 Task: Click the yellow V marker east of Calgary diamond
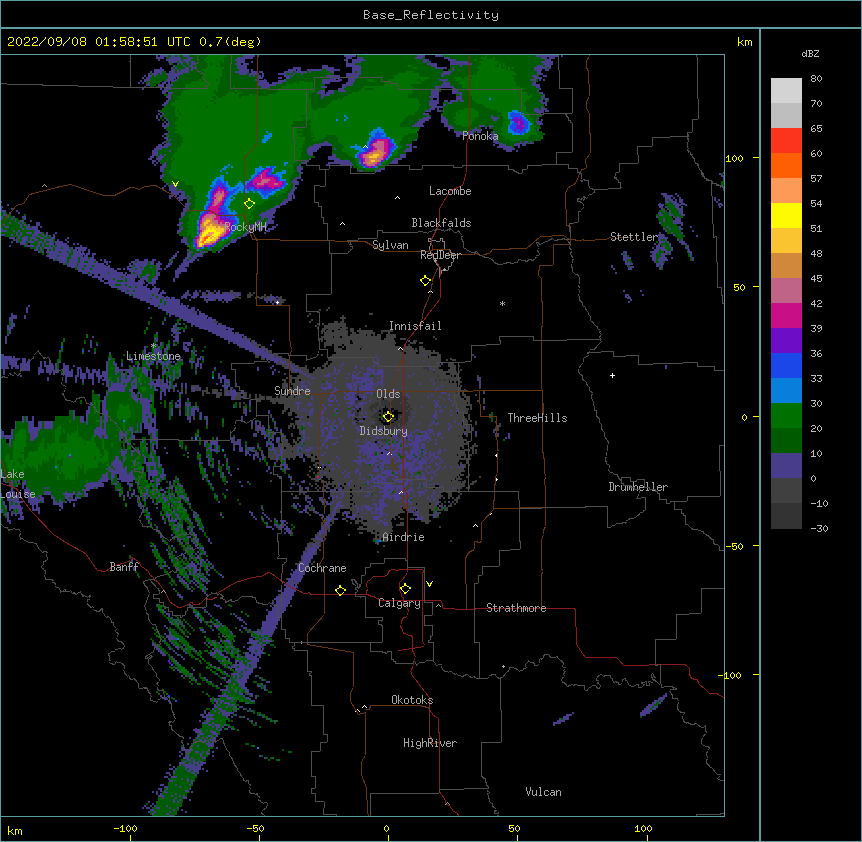coord(429,584)
